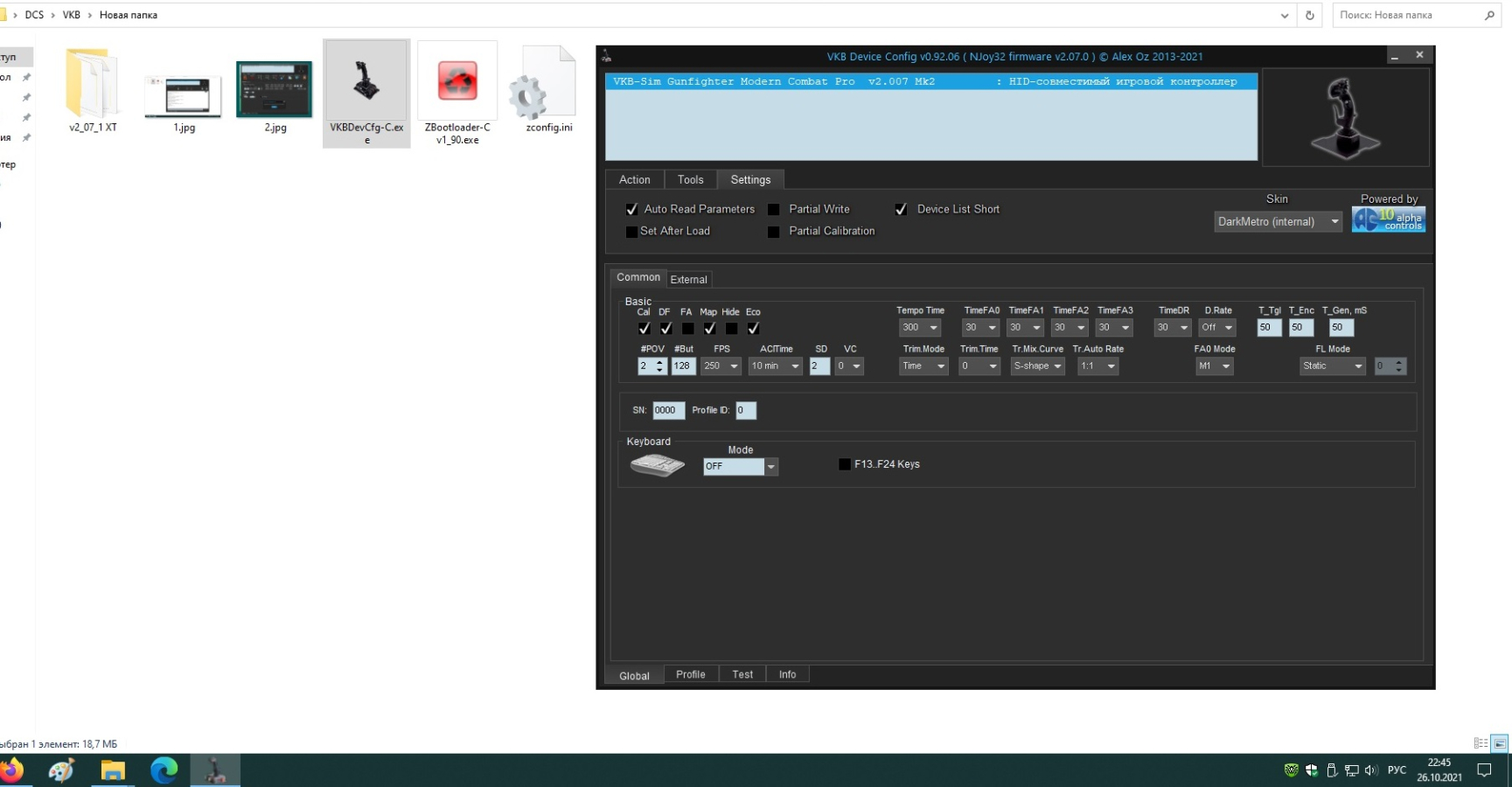Enable the Hide checkbox in Basic
The height and width of the screenshot is (787, 1512).
point(732,329)
